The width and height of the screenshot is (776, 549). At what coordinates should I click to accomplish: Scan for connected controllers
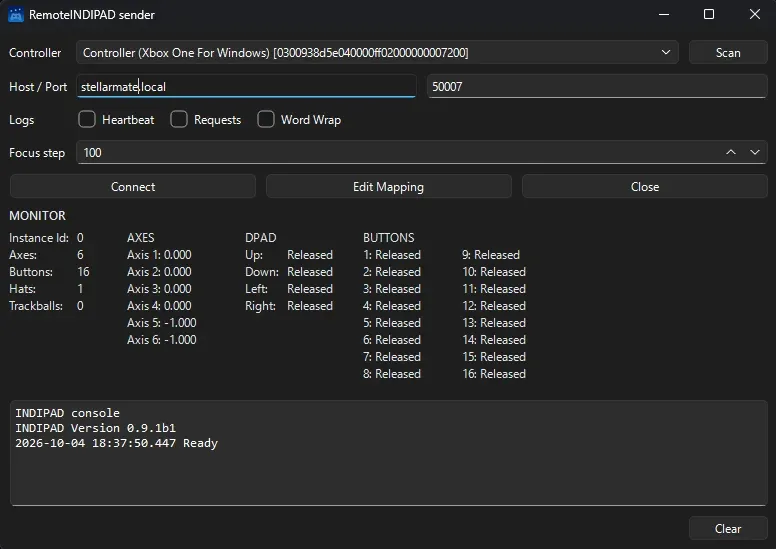click(x=728, y=52)
